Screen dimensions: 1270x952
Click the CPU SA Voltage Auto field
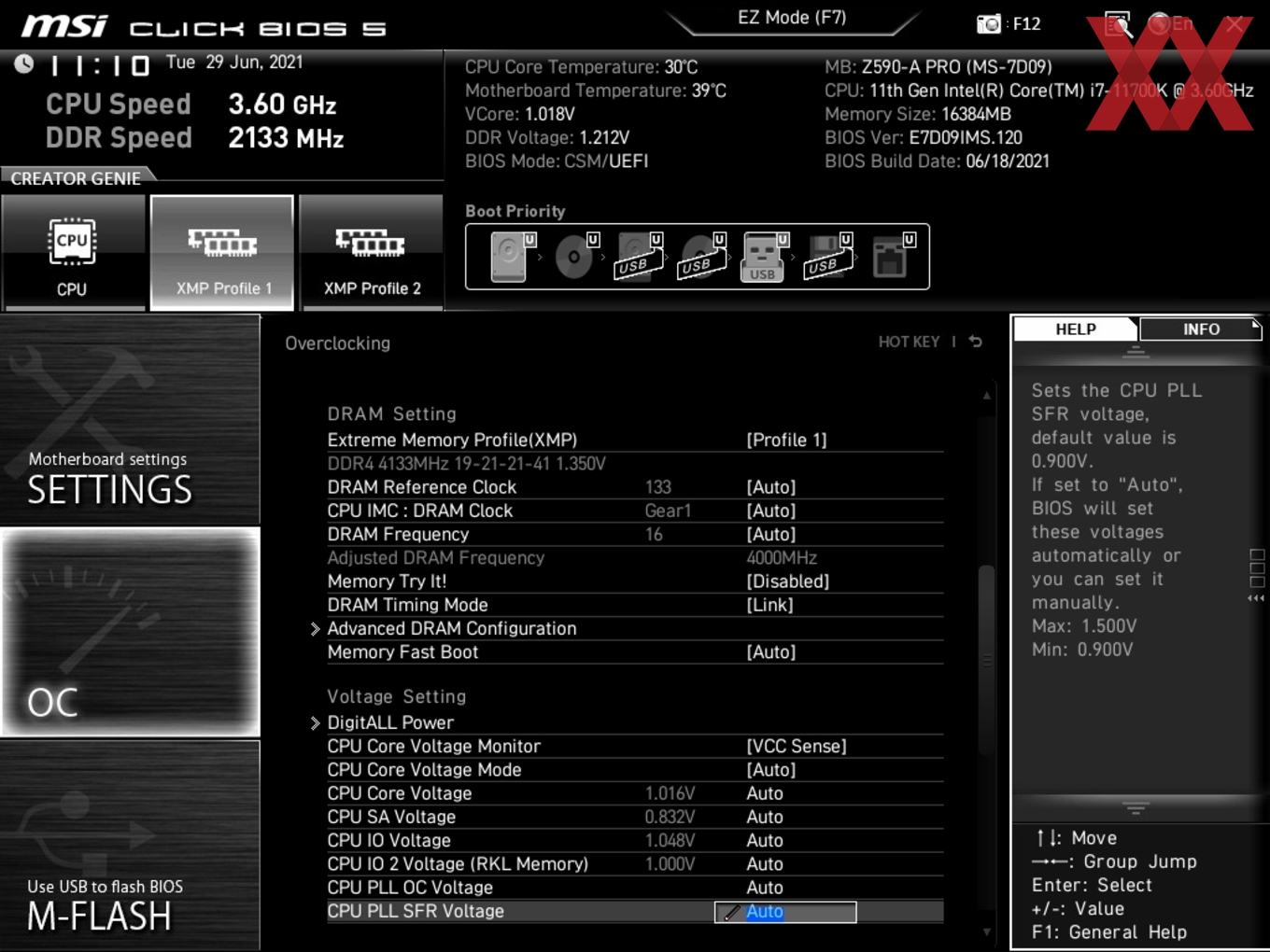click(x=764, y=817)
